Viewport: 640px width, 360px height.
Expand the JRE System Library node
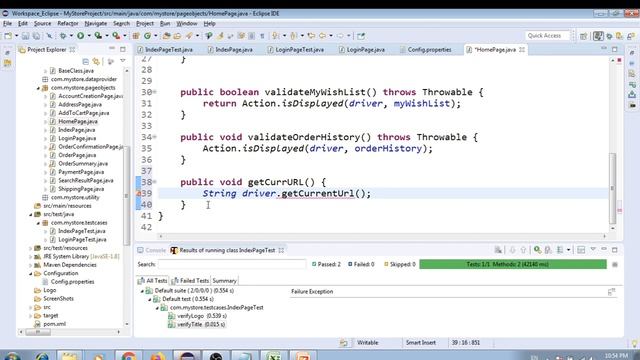point(31,257)
